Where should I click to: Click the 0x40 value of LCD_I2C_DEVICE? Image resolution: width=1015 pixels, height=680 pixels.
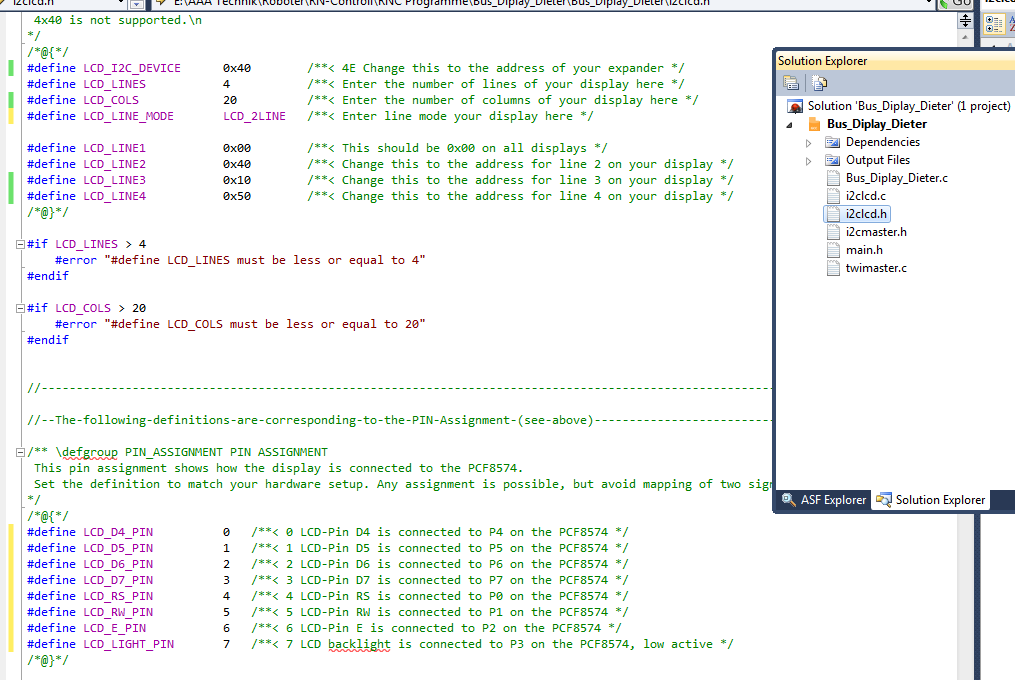[x=237, y=68]
